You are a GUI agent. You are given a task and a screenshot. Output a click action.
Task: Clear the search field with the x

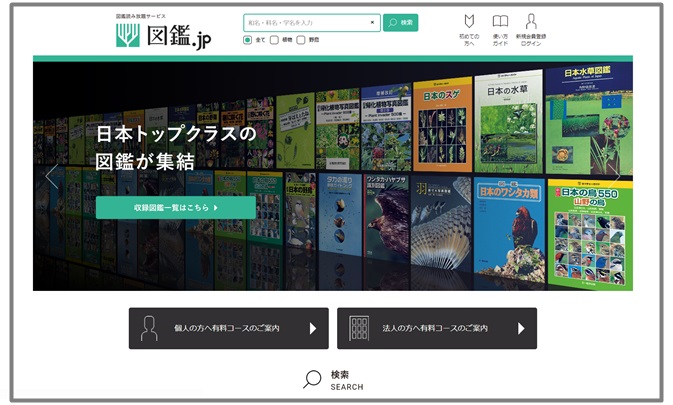pos(372,23)
